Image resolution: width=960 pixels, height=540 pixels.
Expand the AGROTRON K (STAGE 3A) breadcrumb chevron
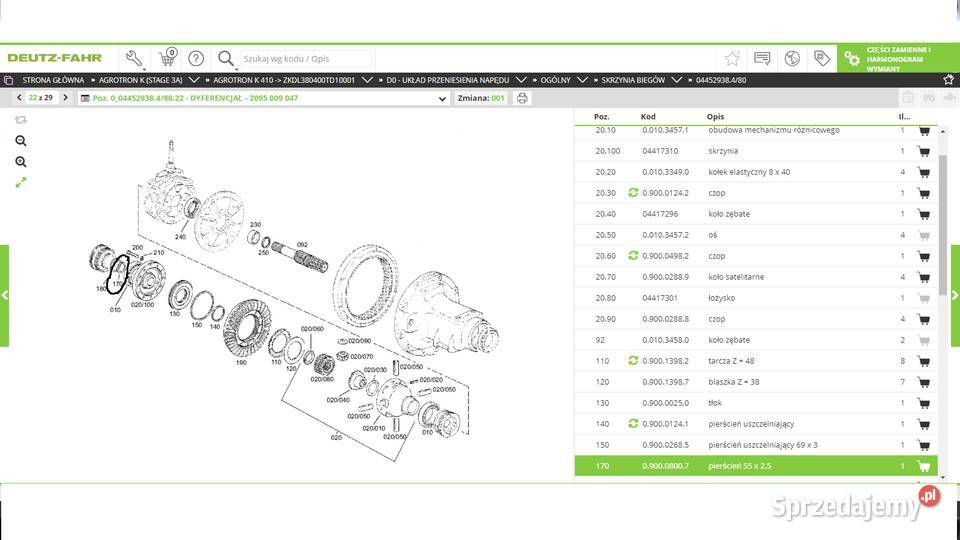tap(192, 80)
